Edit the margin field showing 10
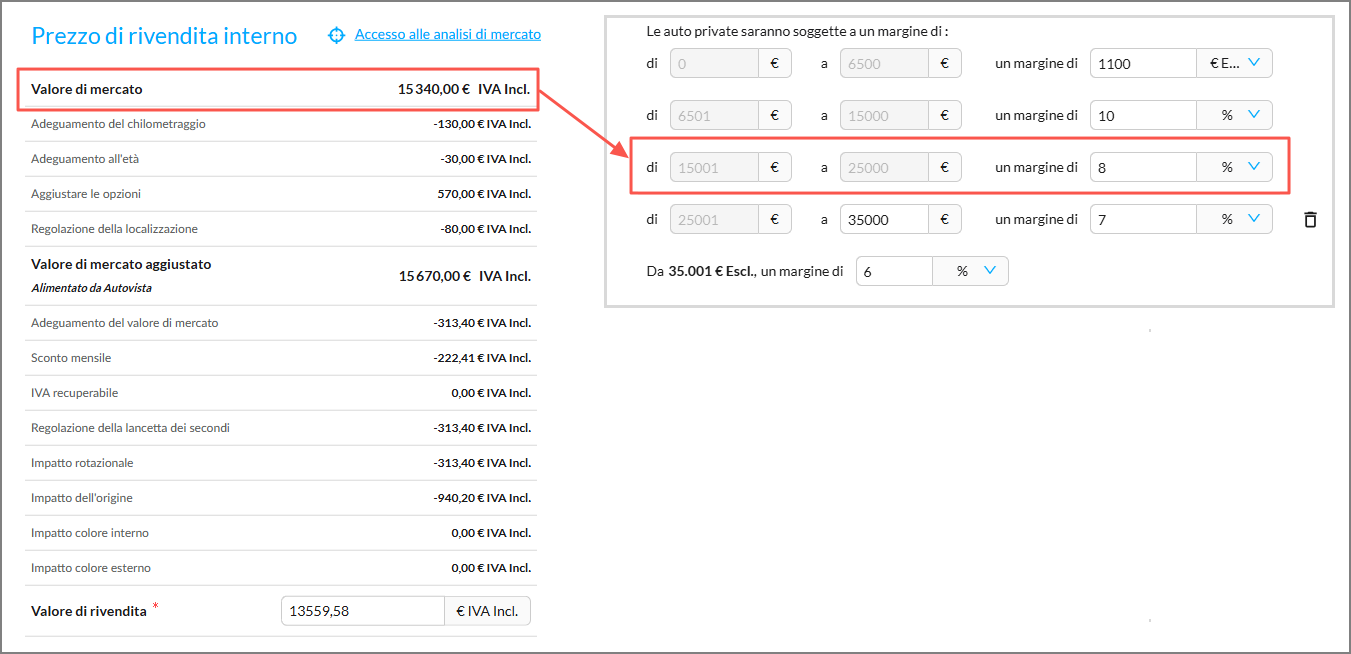1351x654 pixels. pyautogui.click(x=1143, y=116)
